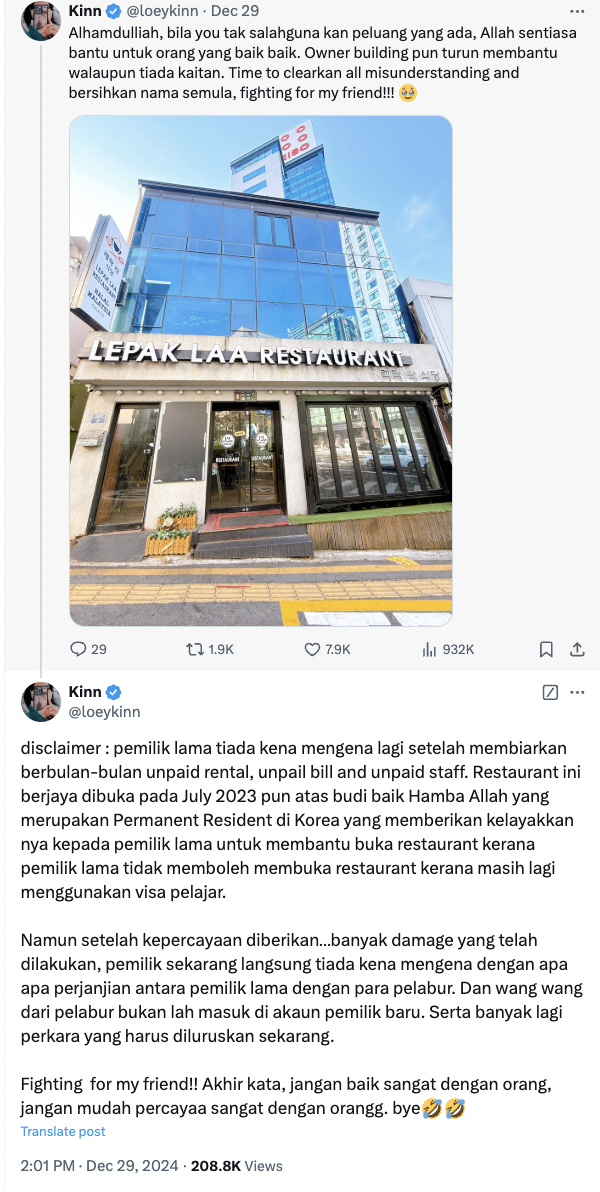Open Kinn's profile avatar on top tweet

40,21
